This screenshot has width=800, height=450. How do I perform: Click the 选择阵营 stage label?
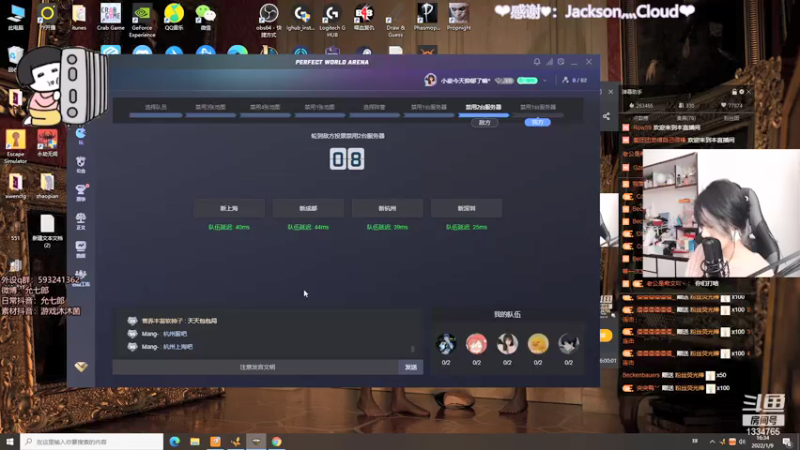[374, 107]
